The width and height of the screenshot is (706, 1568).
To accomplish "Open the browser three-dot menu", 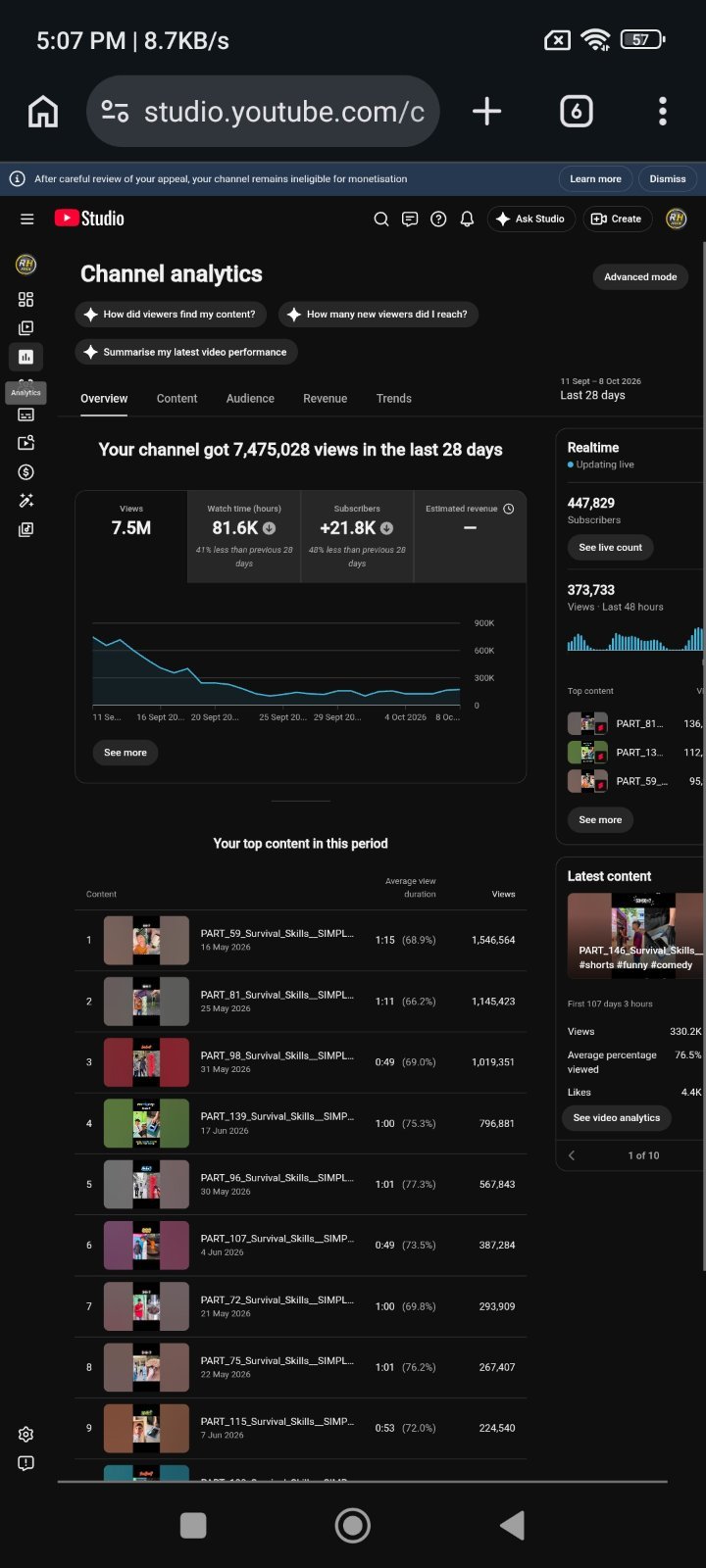I will coord(663,112).
